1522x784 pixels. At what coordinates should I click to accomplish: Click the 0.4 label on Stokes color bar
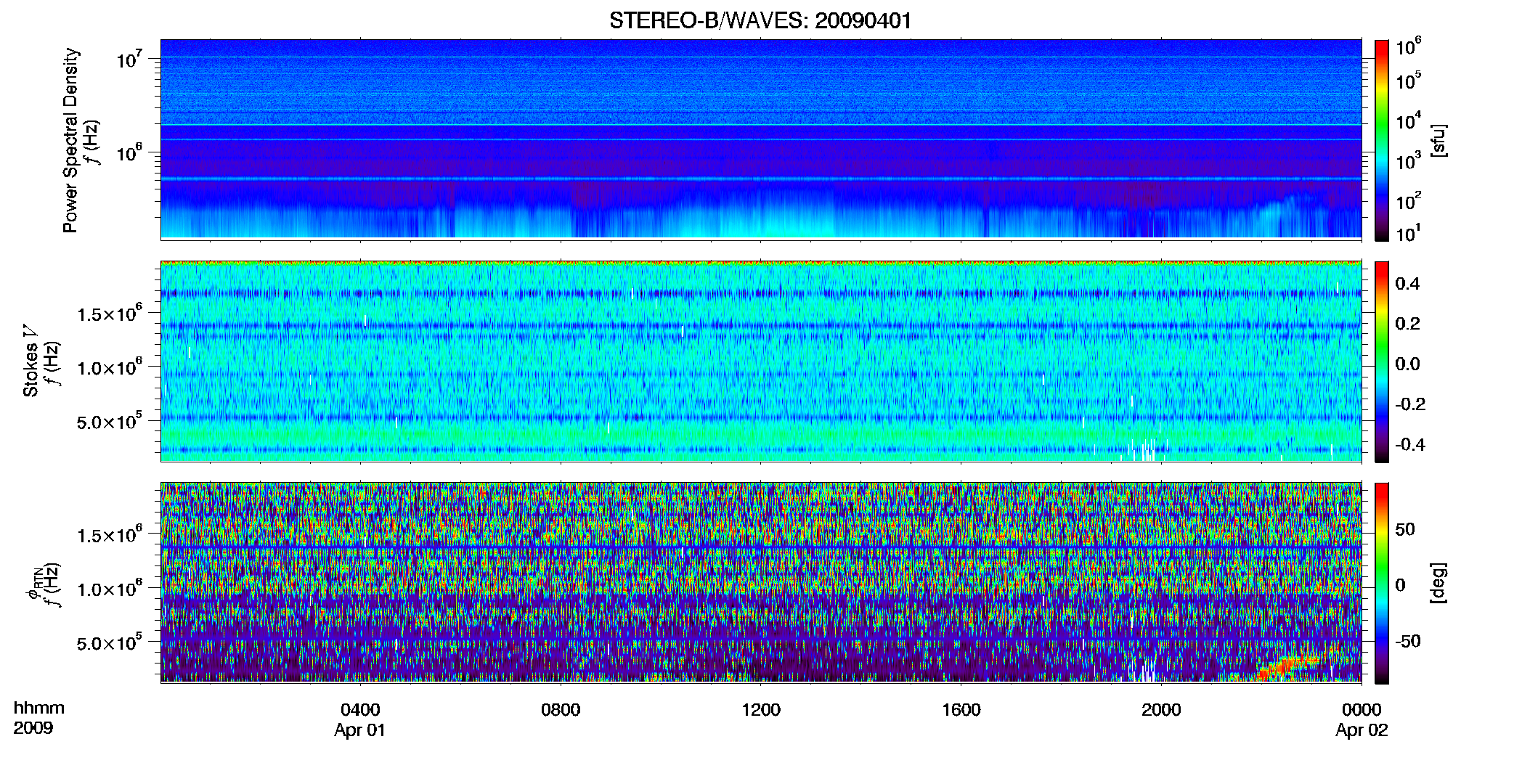tap(1407, 284)
